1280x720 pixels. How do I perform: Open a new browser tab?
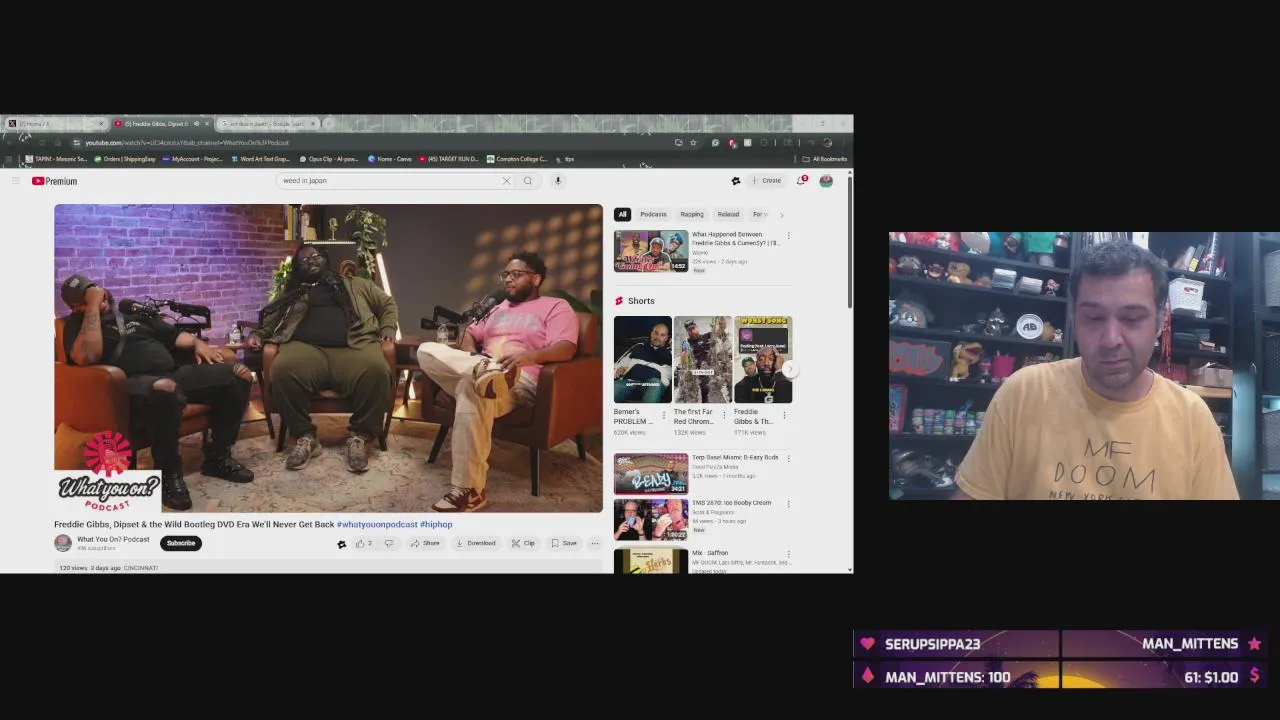tap(329, 124)
